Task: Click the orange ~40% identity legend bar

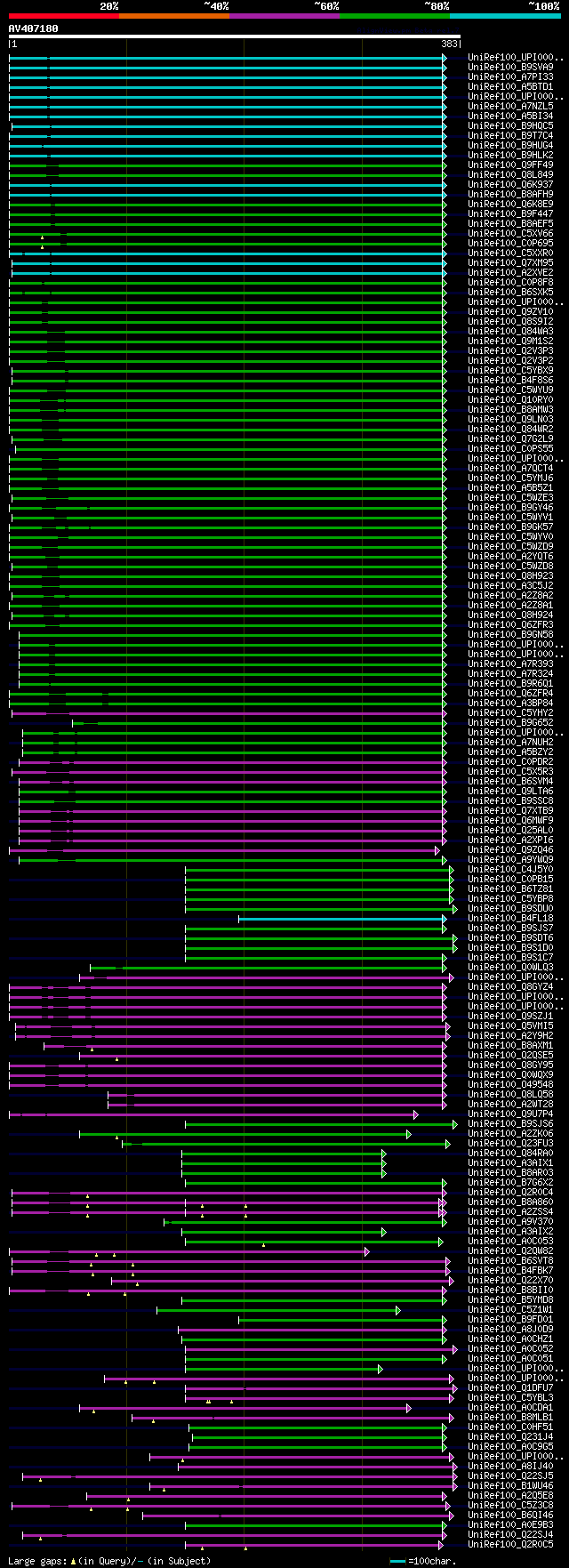Action: [173, 15]
